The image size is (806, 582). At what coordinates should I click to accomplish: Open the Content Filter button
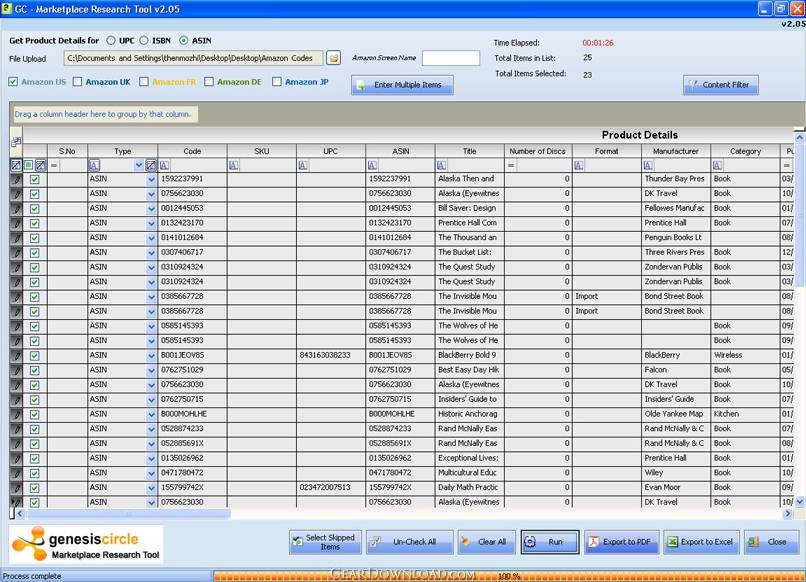pos(721,85)
